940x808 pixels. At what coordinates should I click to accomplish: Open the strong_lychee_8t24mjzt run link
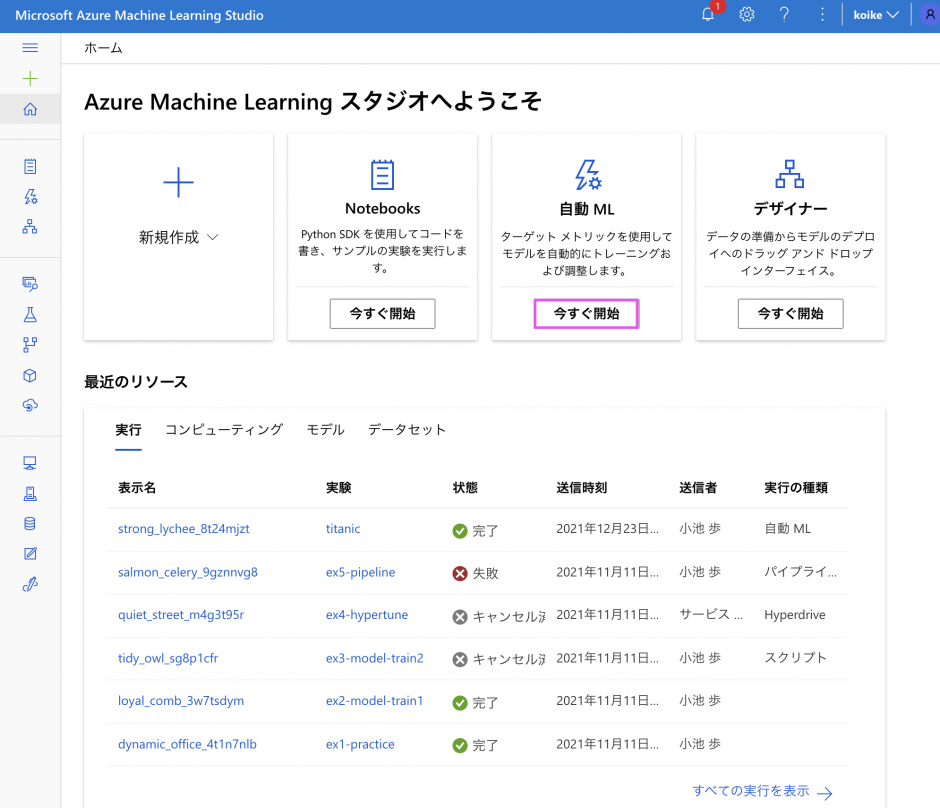183,529
